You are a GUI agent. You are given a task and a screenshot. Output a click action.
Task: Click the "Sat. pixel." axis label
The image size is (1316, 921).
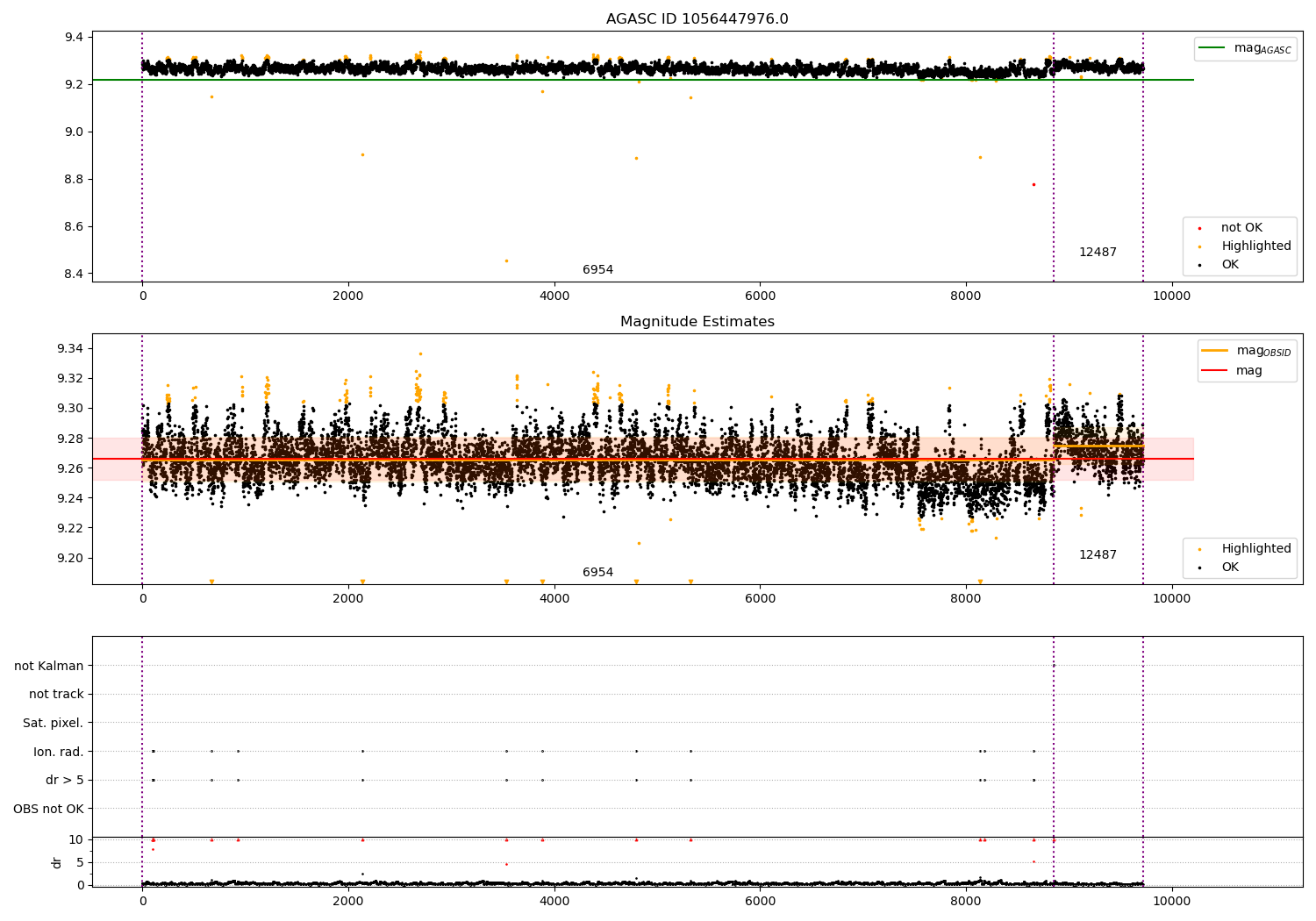coord(54,724)
